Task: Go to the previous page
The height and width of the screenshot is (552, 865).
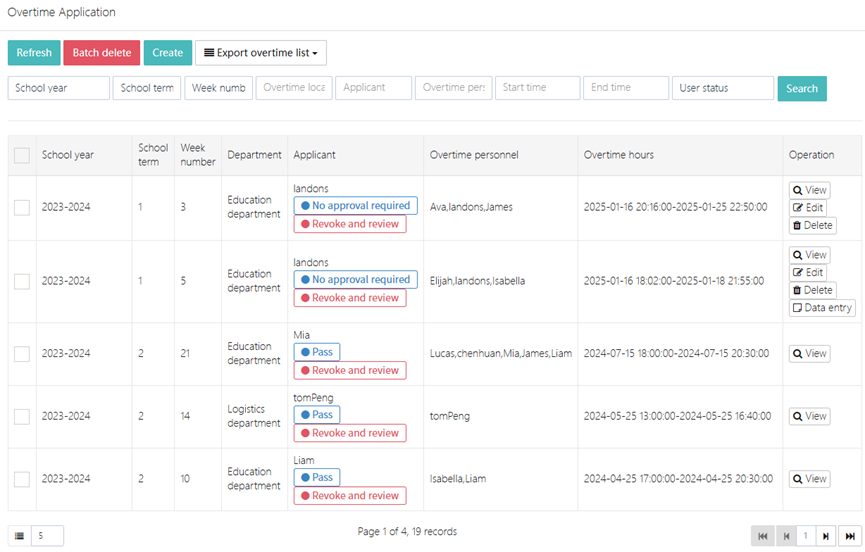Action: point(786,536)
